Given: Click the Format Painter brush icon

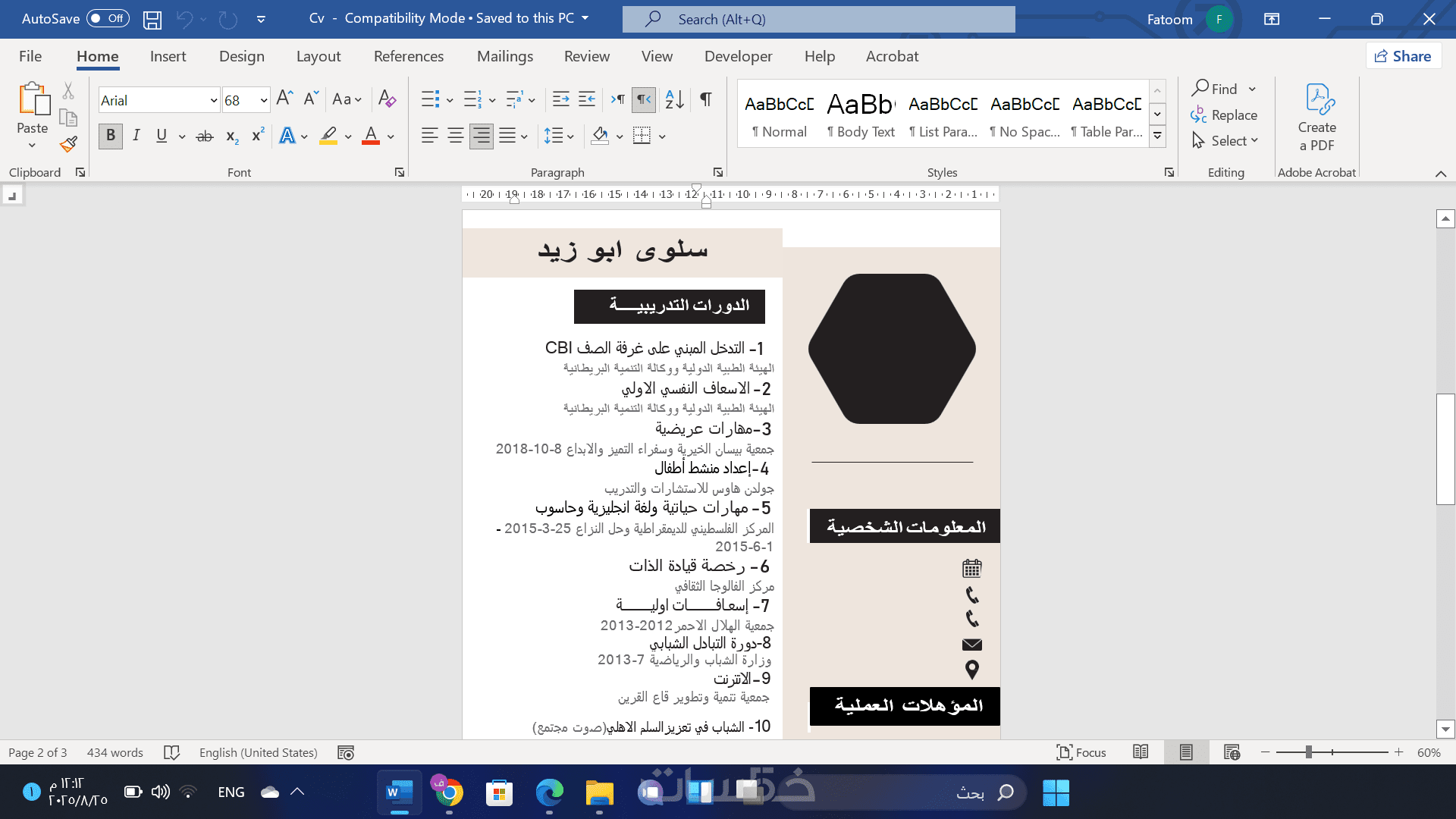Looking at the screenshot, I should pos(69,144).
